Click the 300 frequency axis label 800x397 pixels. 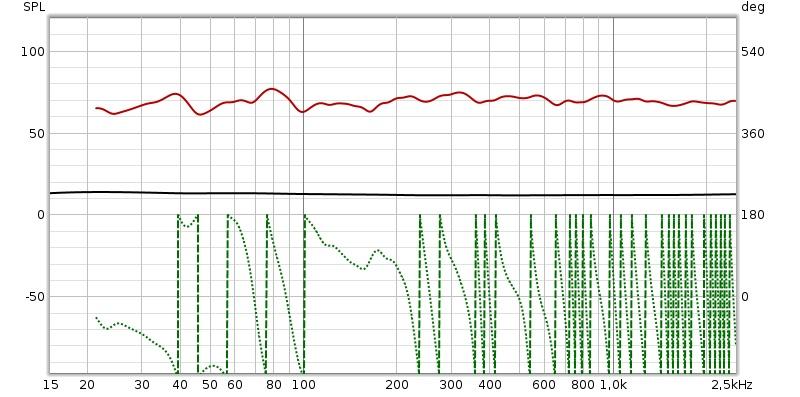tap(452, 384)
